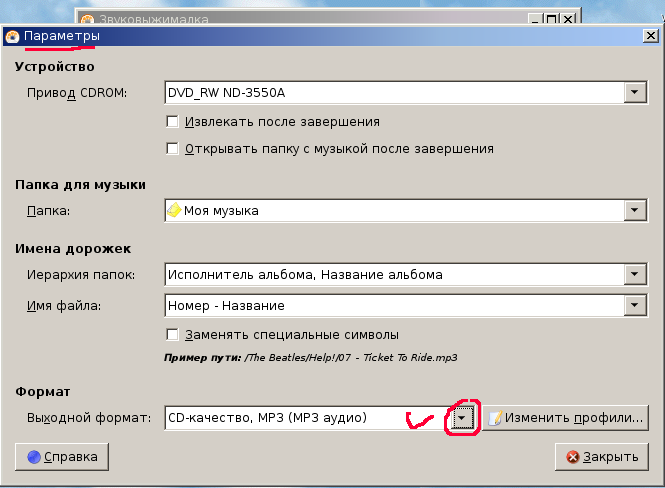Screen dimensions: 665x488
Task: Minimize the background Звуковыжималка window
Action: point(533,19)
